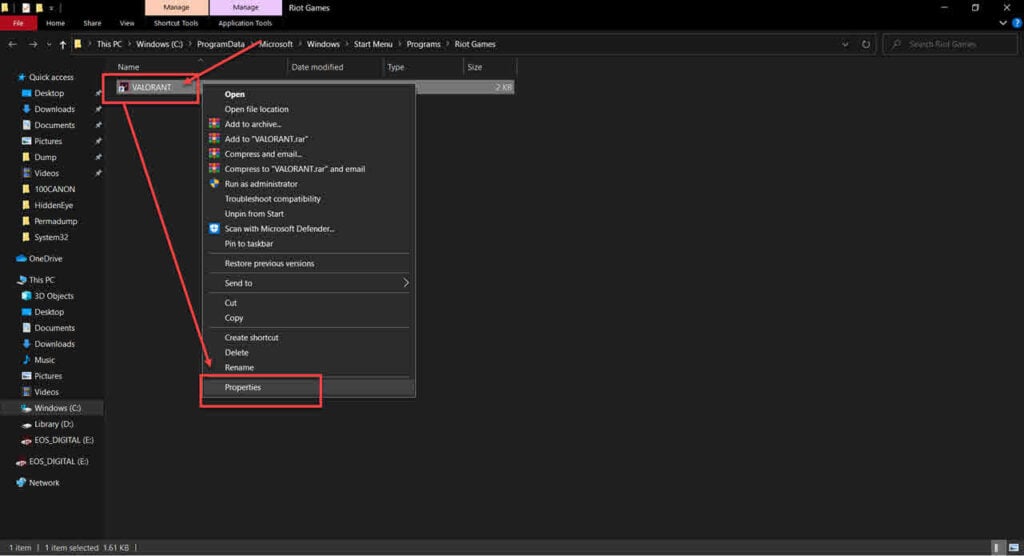This screenshot has width=1024, height=556.
Task: Choose Pin to taskbar
Action: pos(249,244)
